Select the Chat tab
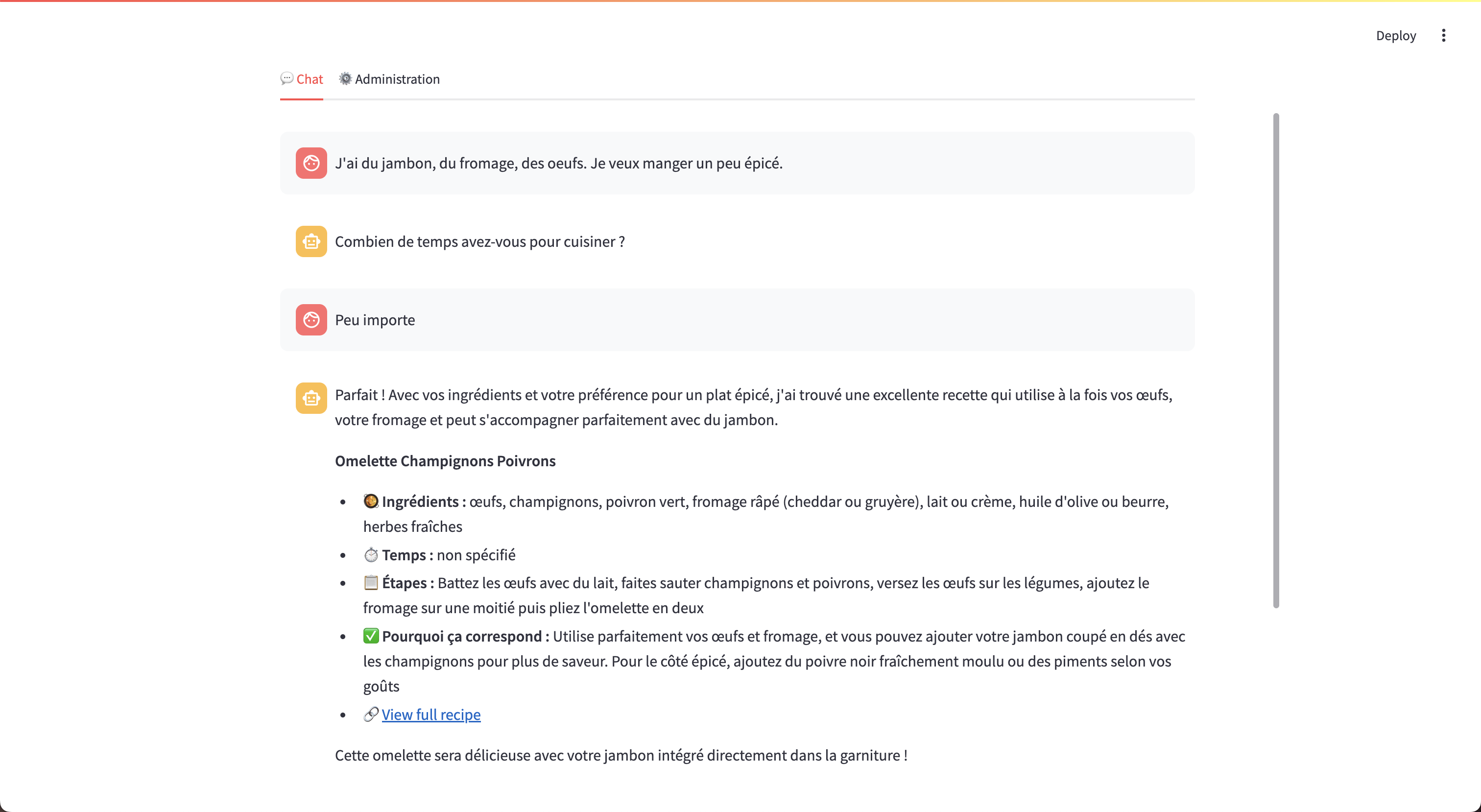Viewport: 1481px width, 812px height. tap(310, 79)
